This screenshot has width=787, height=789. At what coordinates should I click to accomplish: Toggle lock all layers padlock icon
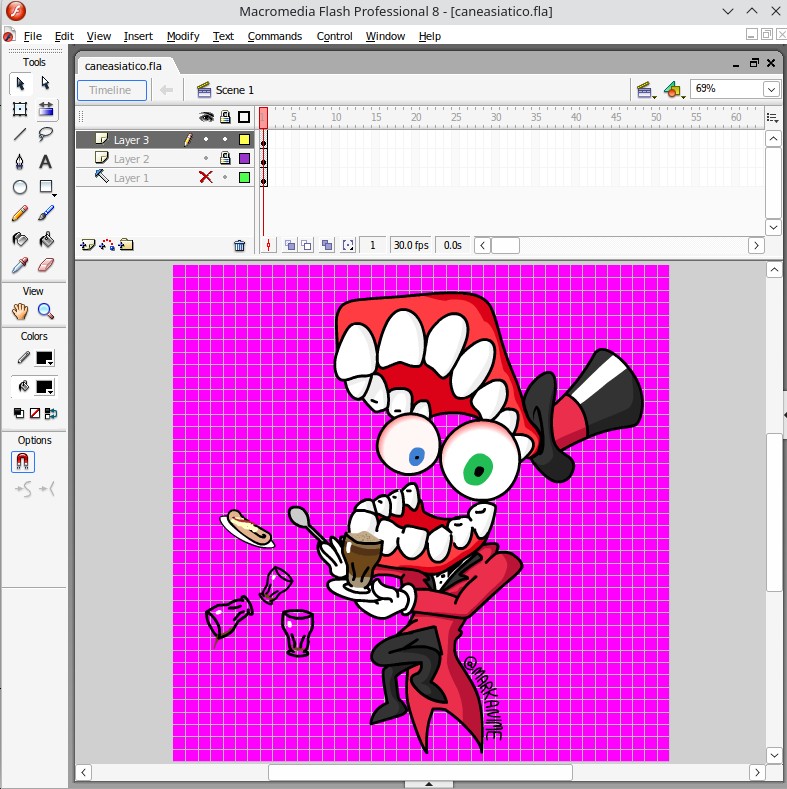225,117
